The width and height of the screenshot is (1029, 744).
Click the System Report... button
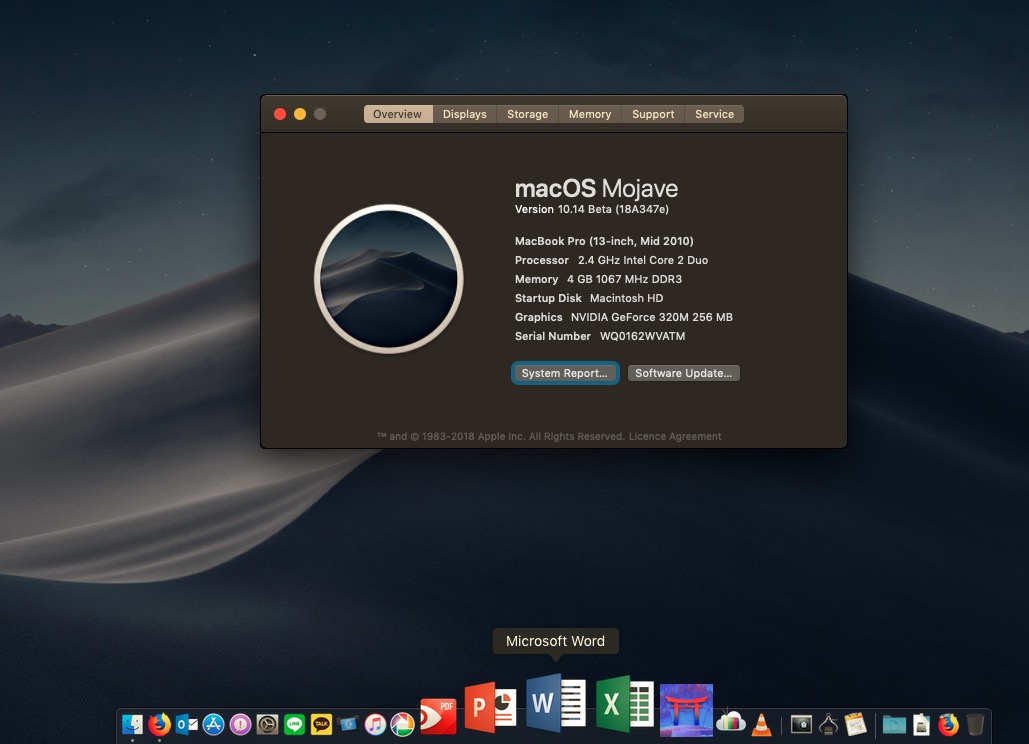564,373
